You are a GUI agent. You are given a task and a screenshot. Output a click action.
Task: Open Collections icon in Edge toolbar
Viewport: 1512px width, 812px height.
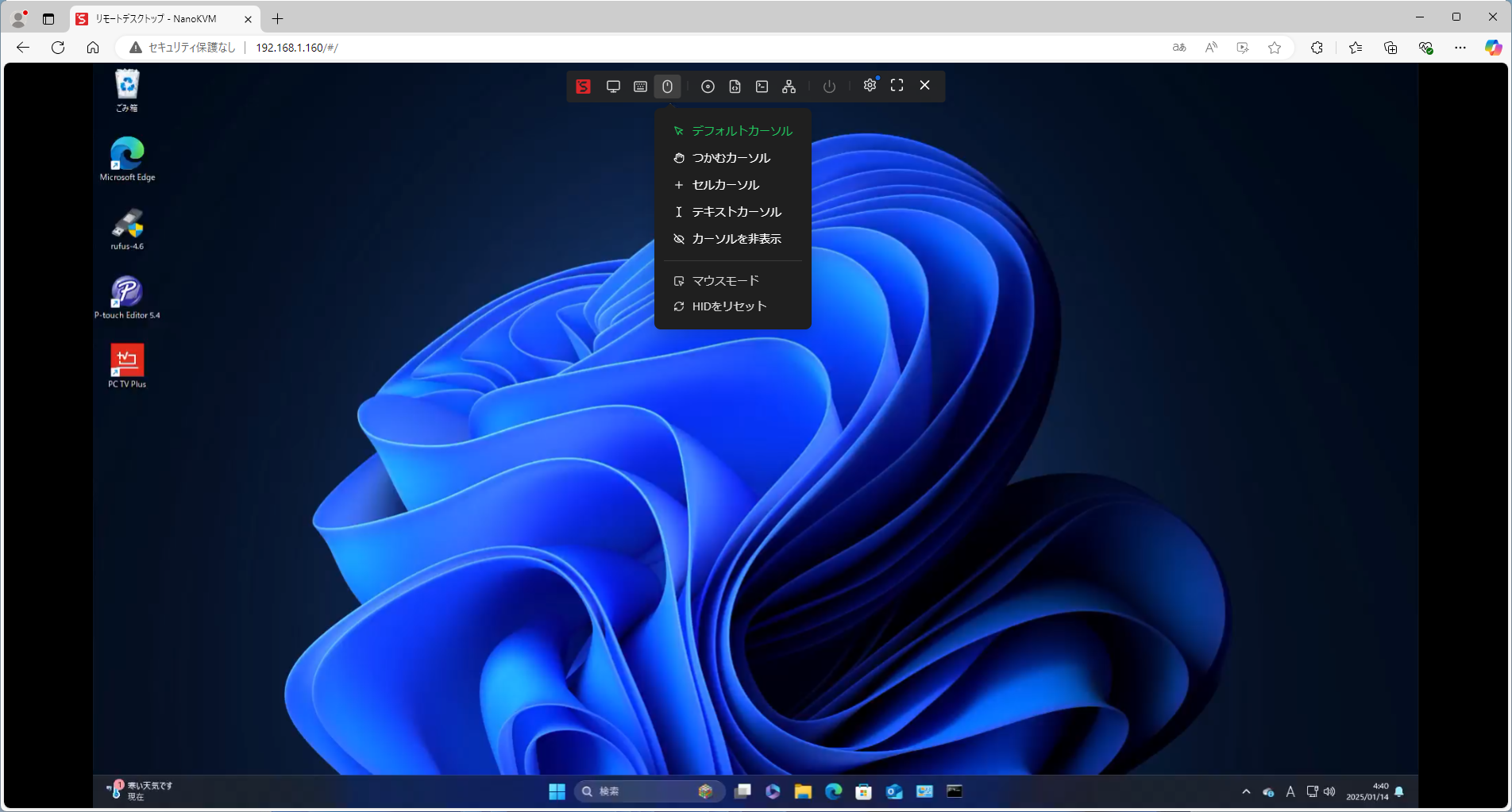(x=1390, y=48)
